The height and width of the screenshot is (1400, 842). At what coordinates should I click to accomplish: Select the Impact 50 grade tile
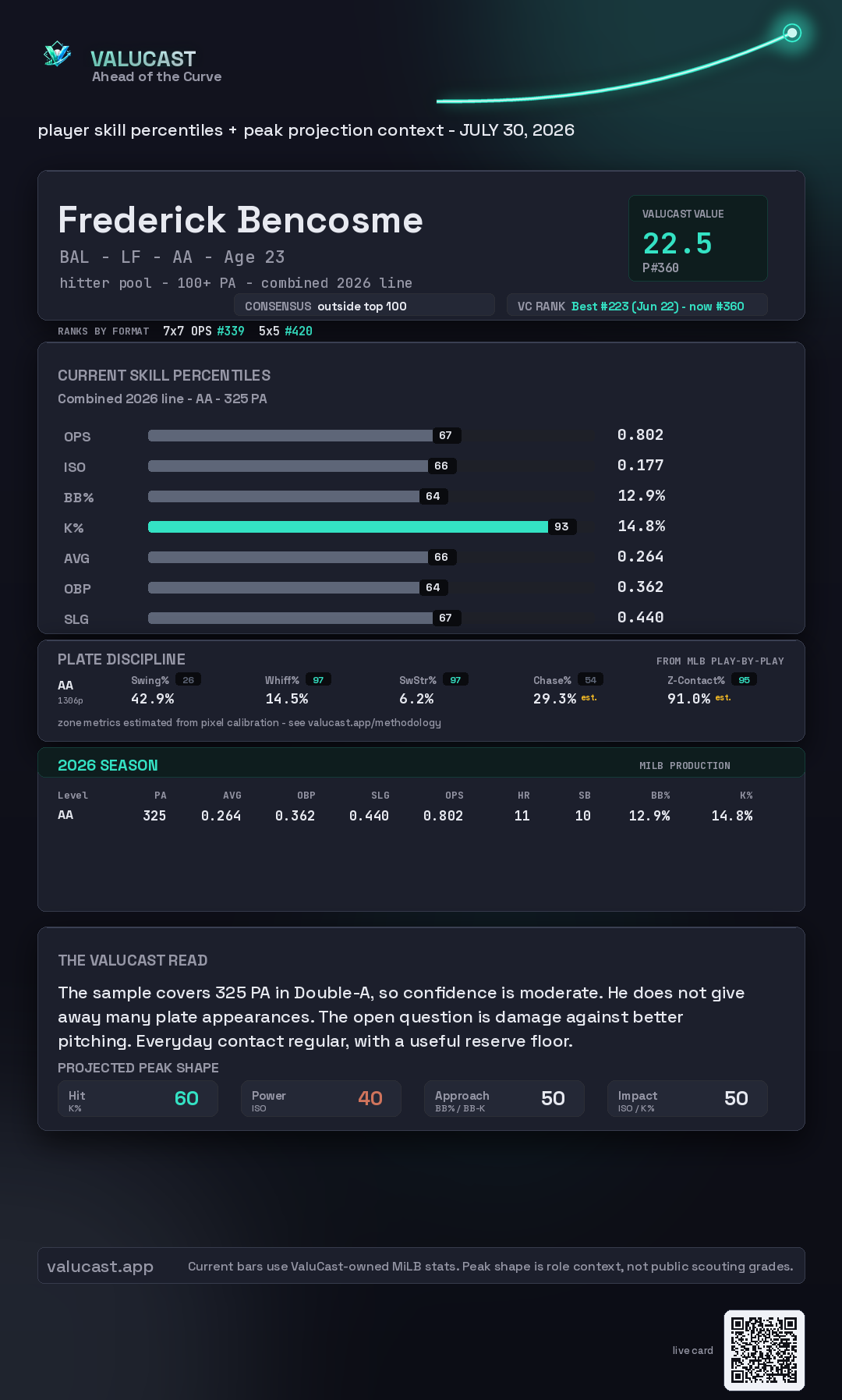(688, 1098)
